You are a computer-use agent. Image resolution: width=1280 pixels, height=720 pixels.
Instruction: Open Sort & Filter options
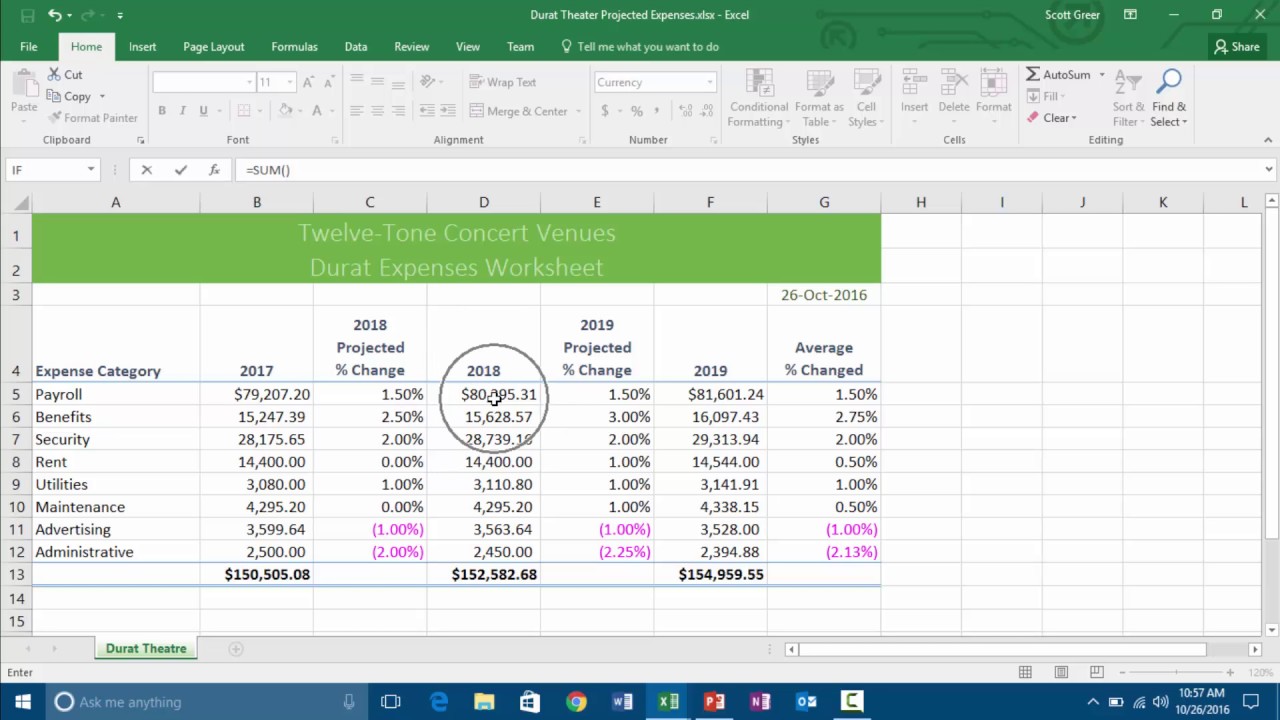(x=1128, y=99)
